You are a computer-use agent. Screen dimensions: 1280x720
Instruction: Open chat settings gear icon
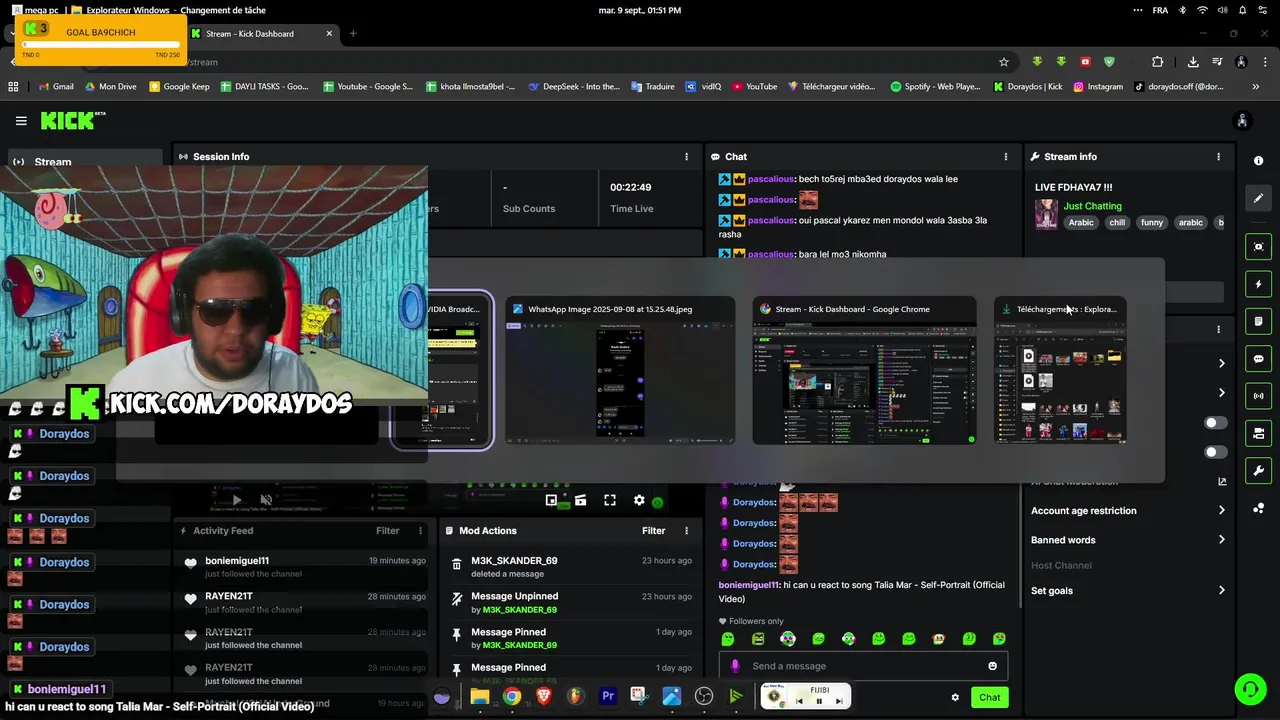point(955,697)
